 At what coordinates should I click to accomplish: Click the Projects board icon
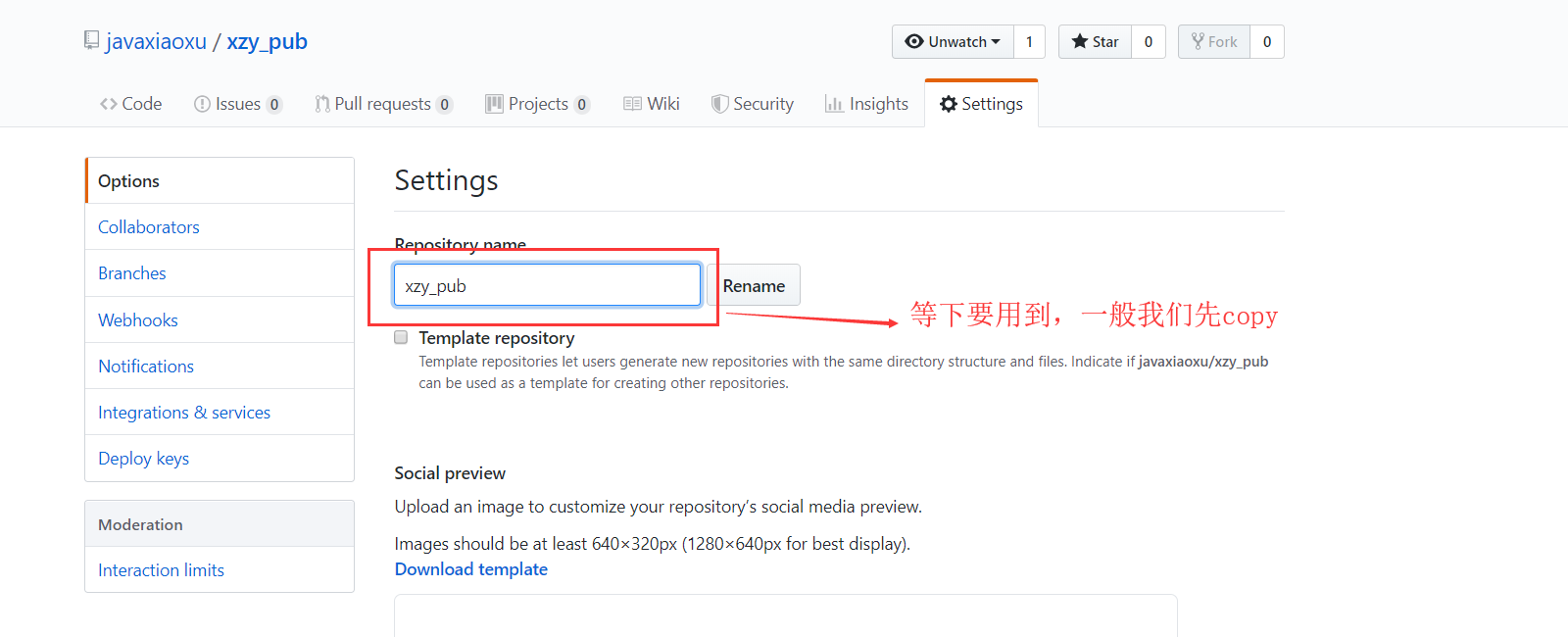click(494, 104)
